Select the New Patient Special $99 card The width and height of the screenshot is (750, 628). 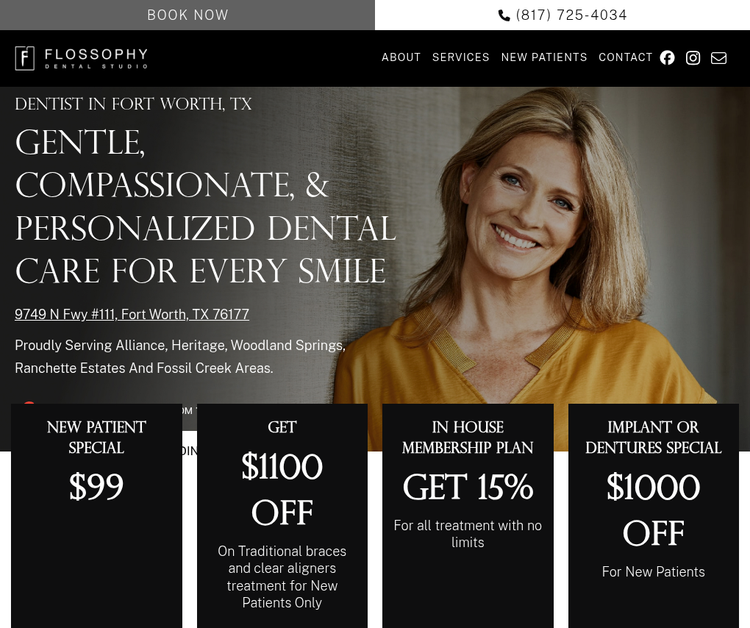click(x=97, y=516)
